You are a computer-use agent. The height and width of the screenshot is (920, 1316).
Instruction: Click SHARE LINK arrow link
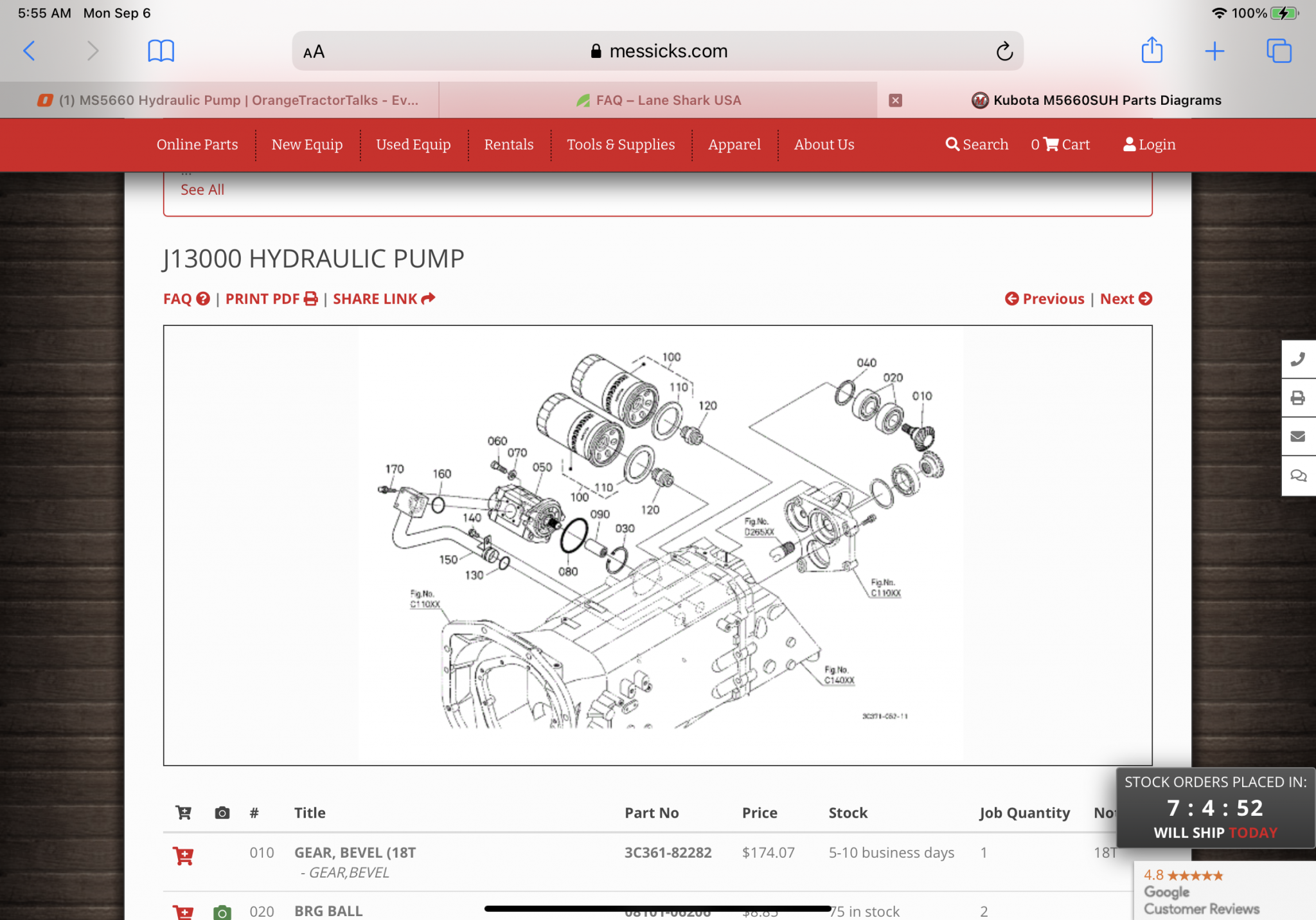click(384, 299)
